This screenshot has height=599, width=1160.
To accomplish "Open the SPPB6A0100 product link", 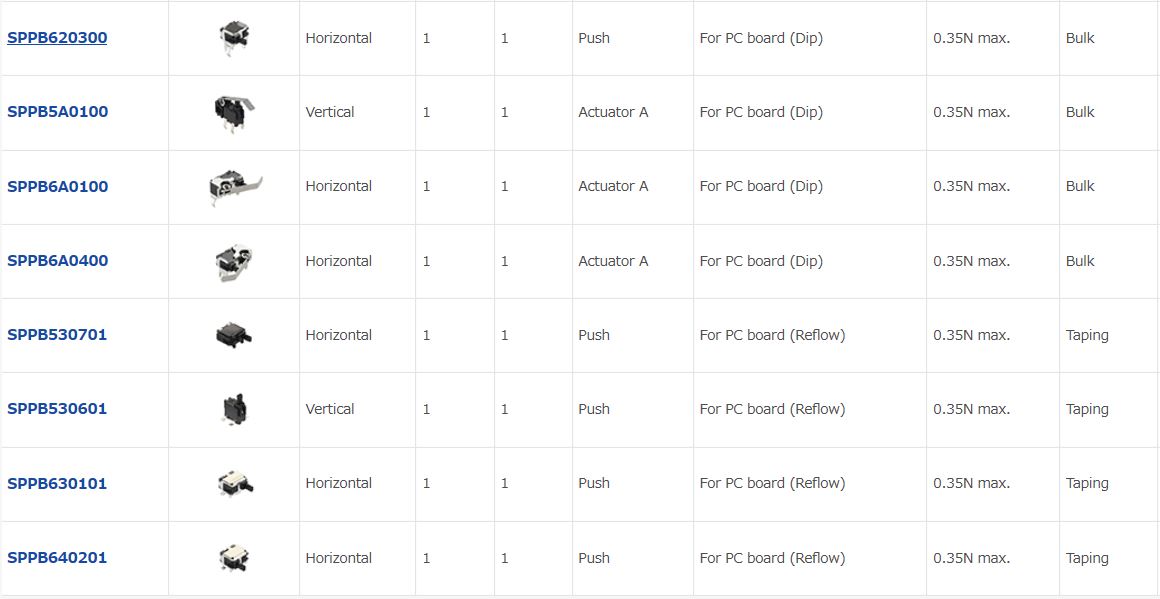I will [58, 186].
